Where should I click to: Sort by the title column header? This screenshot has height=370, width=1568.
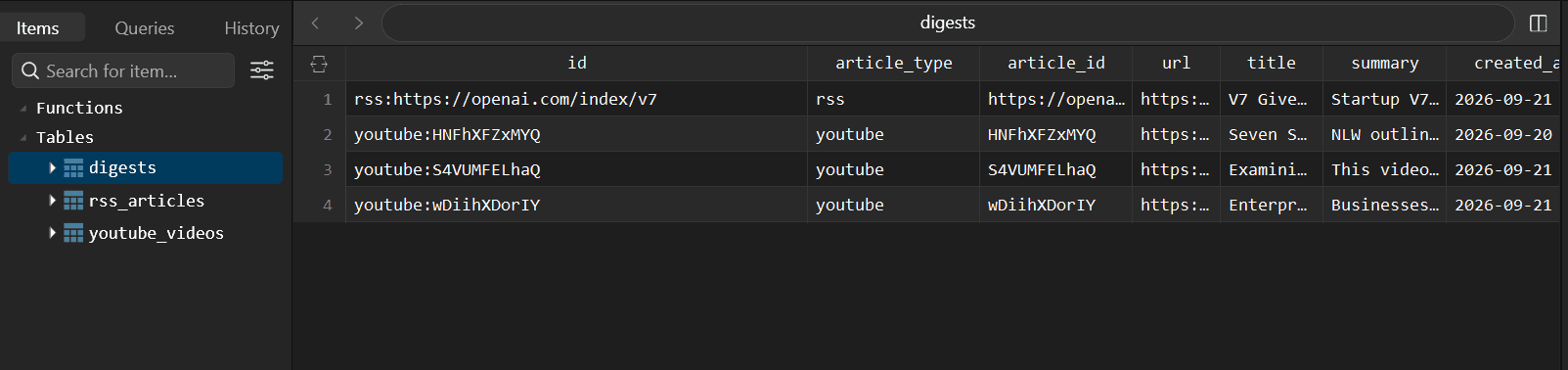click(1272, 64)
